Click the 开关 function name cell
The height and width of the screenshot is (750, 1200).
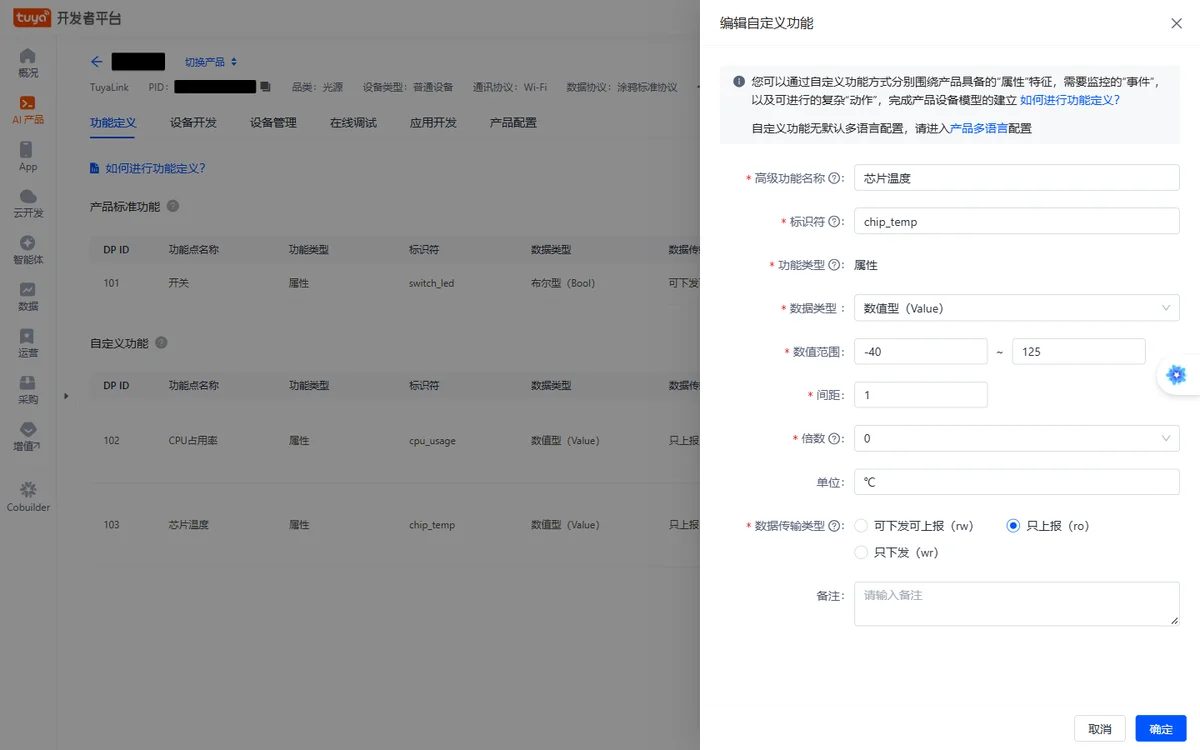pyautogui.click(x=178, y=283)
